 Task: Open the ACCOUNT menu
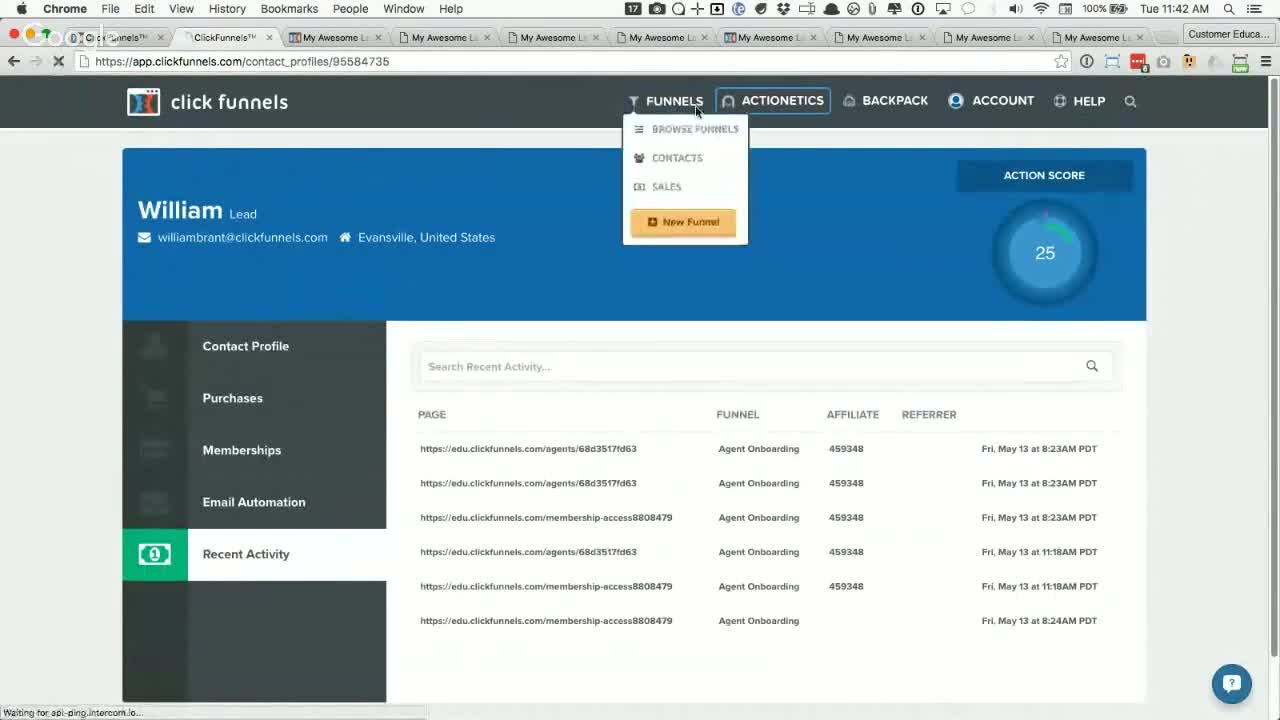(x=991, y=101)
